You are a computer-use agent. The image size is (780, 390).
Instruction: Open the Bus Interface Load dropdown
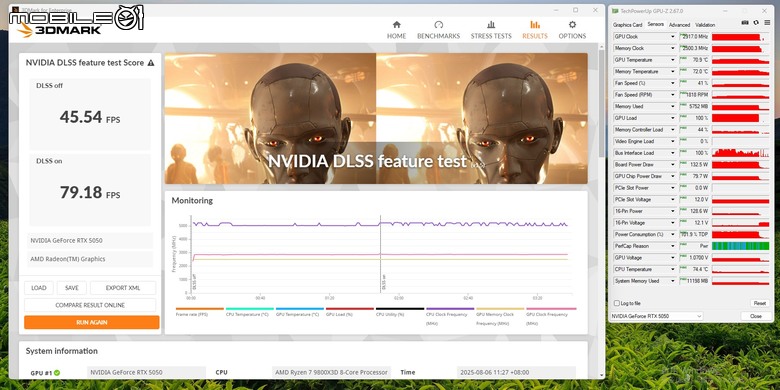(673, 153)
